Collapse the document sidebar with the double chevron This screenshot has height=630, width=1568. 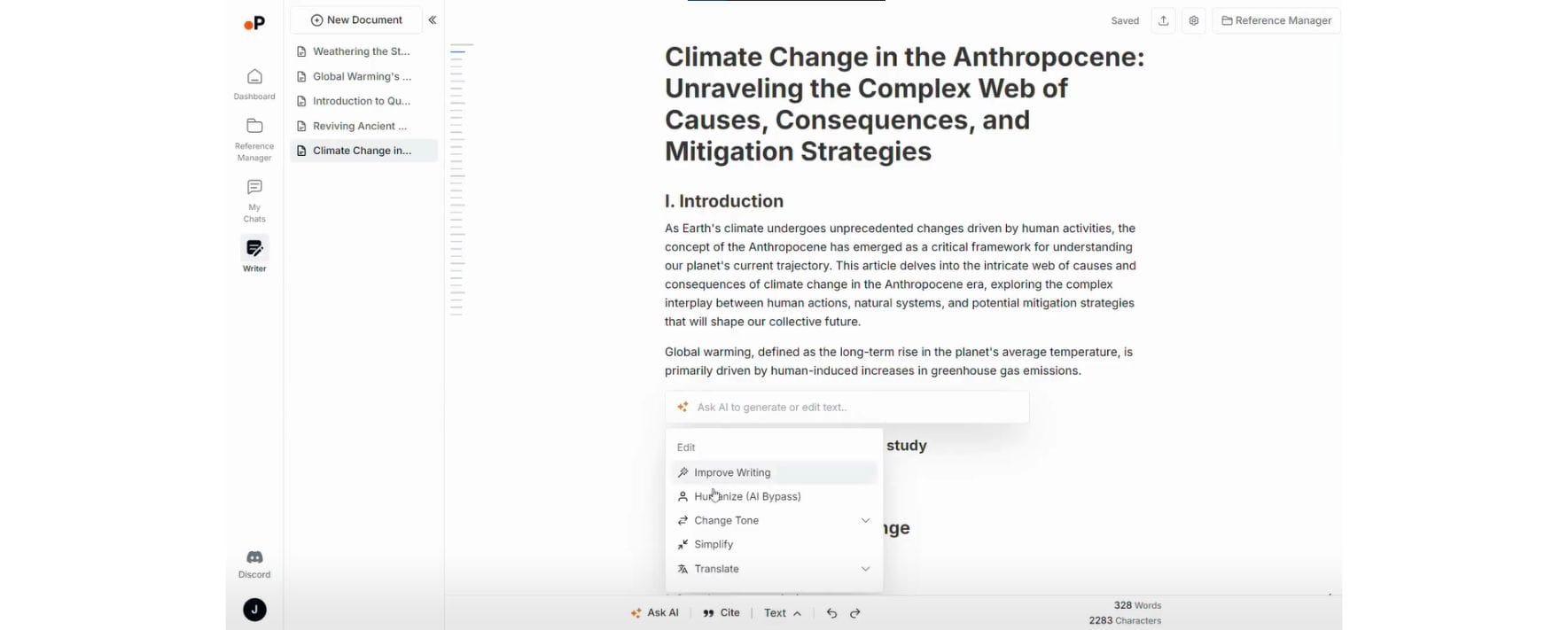point(432,19)
